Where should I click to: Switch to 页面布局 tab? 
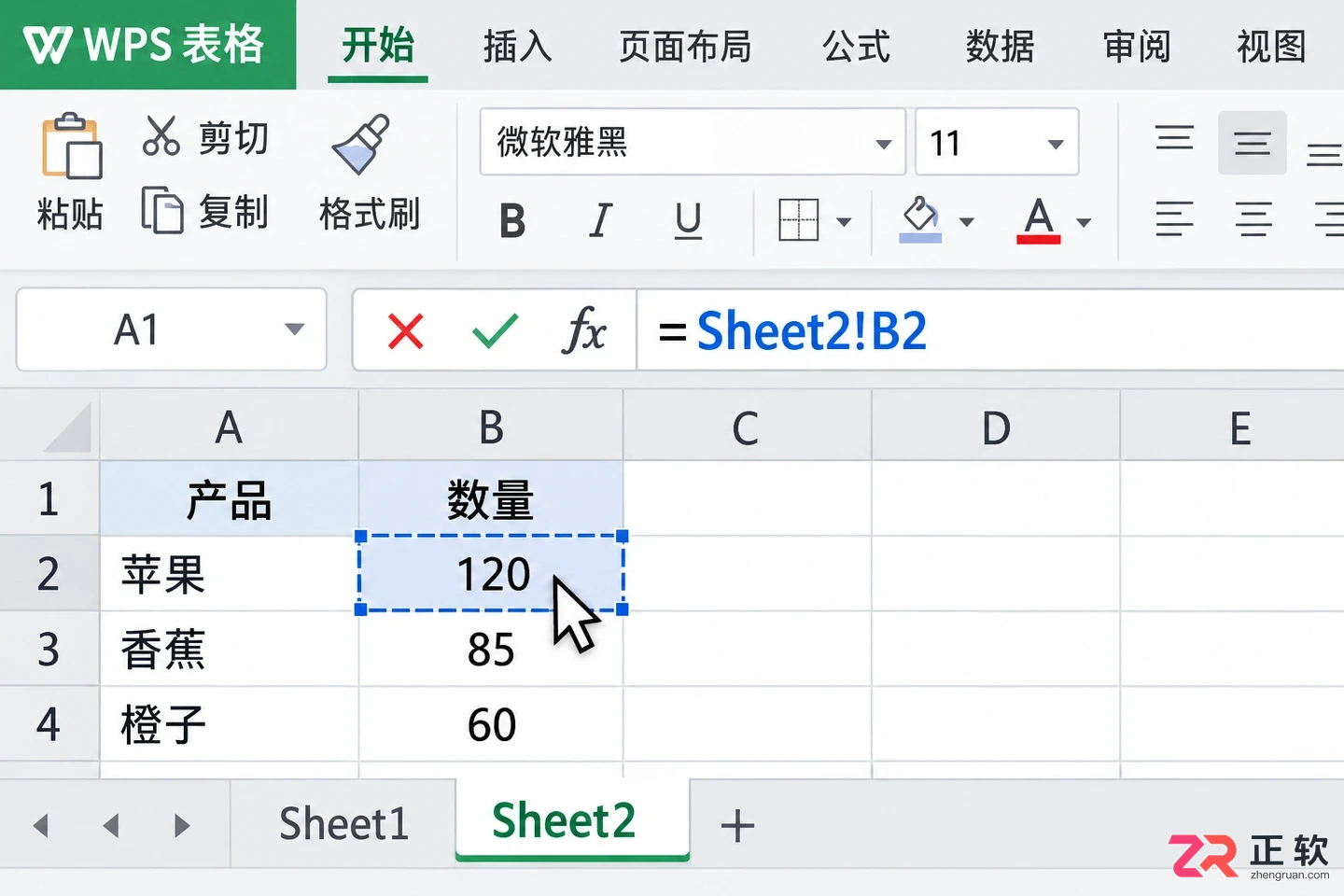(x=685, y=47)
